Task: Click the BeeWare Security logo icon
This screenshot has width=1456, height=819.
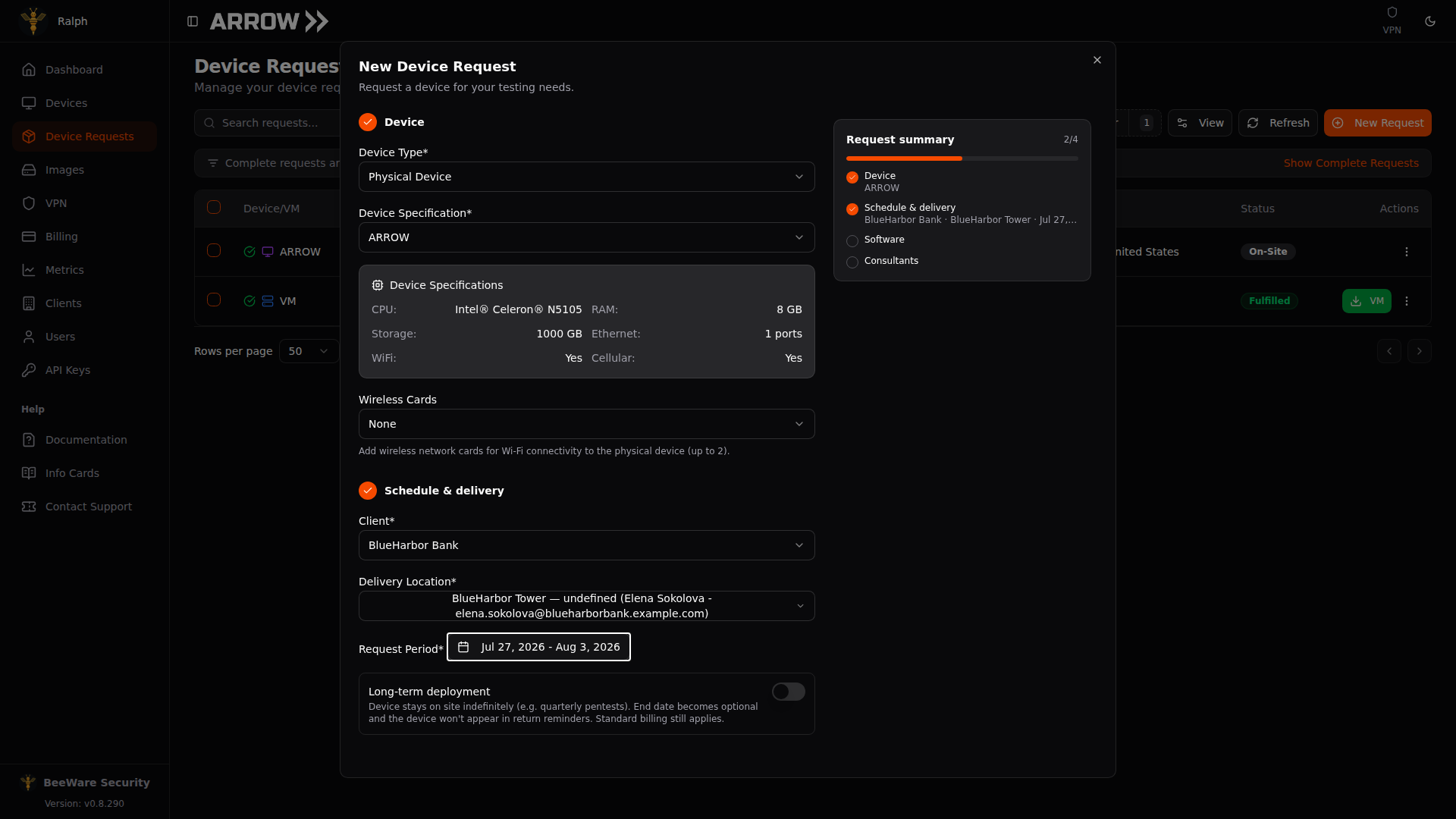Action: click(28, 783)
